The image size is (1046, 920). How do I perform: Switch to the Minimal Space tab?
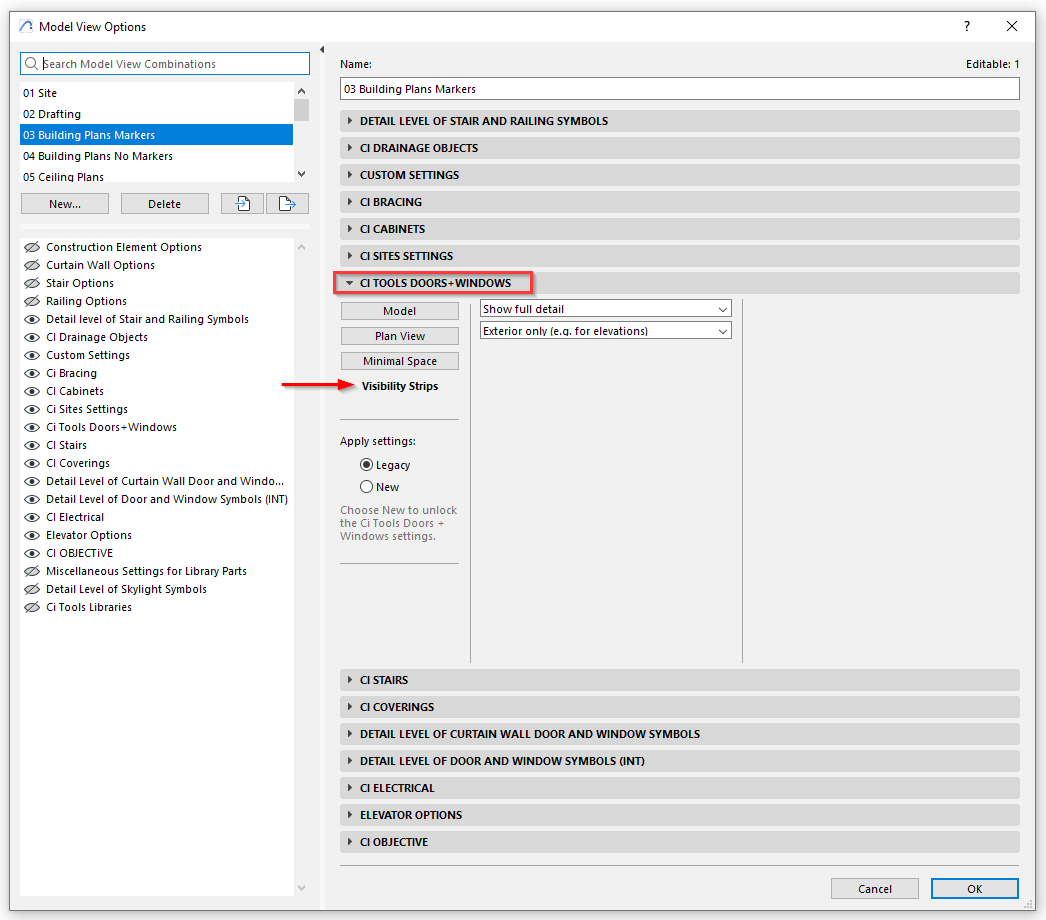[400, 361]
